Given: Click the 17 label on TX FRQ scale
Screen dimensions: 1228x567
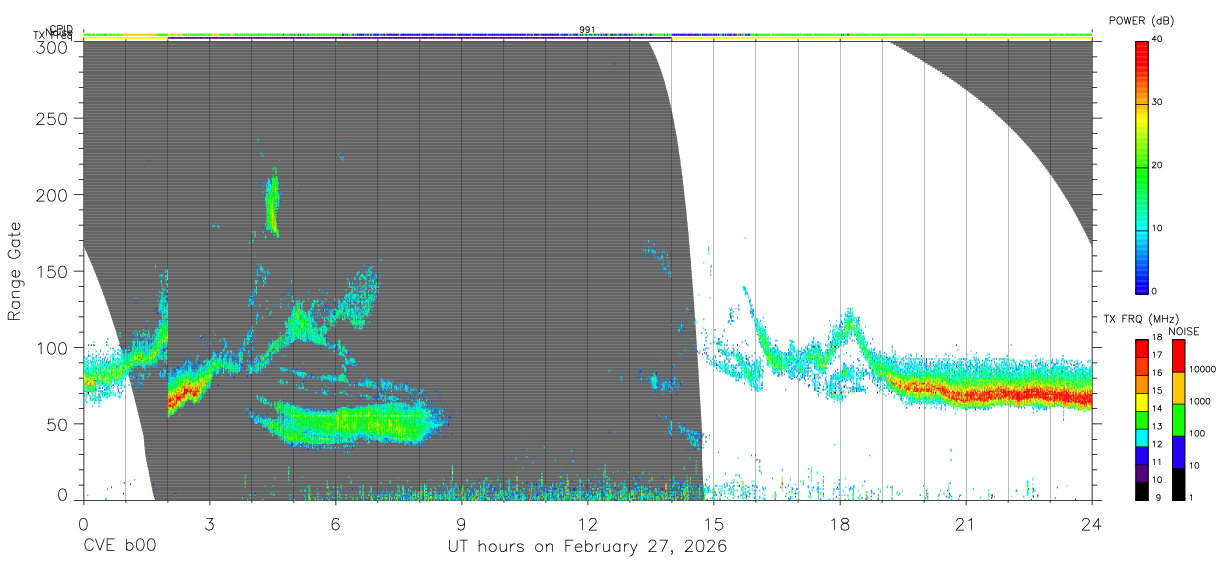Looking at the screenshot, I should (x=1157, y=355).
